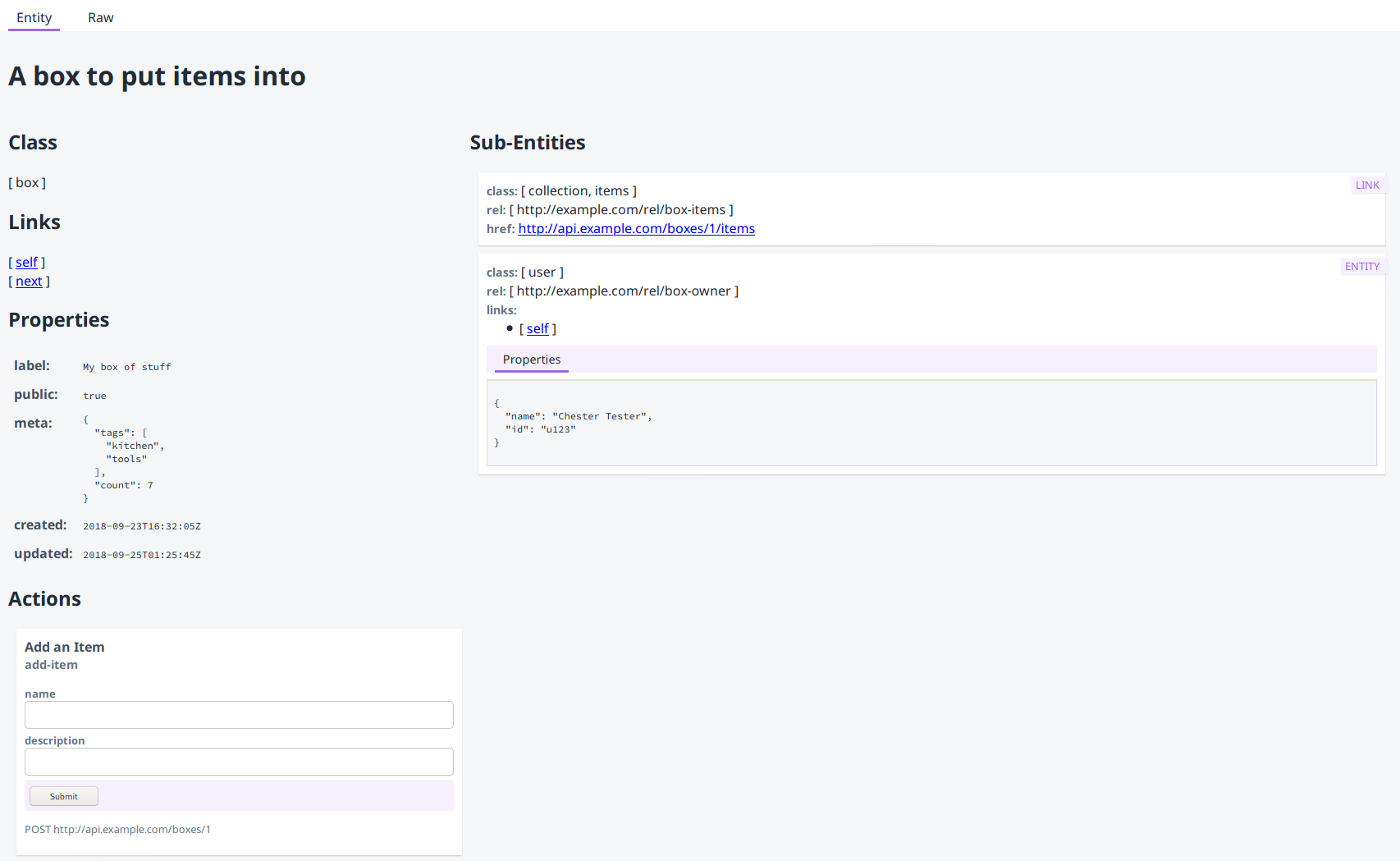Click the label value 'My box of stuff'

pos(127,367)
